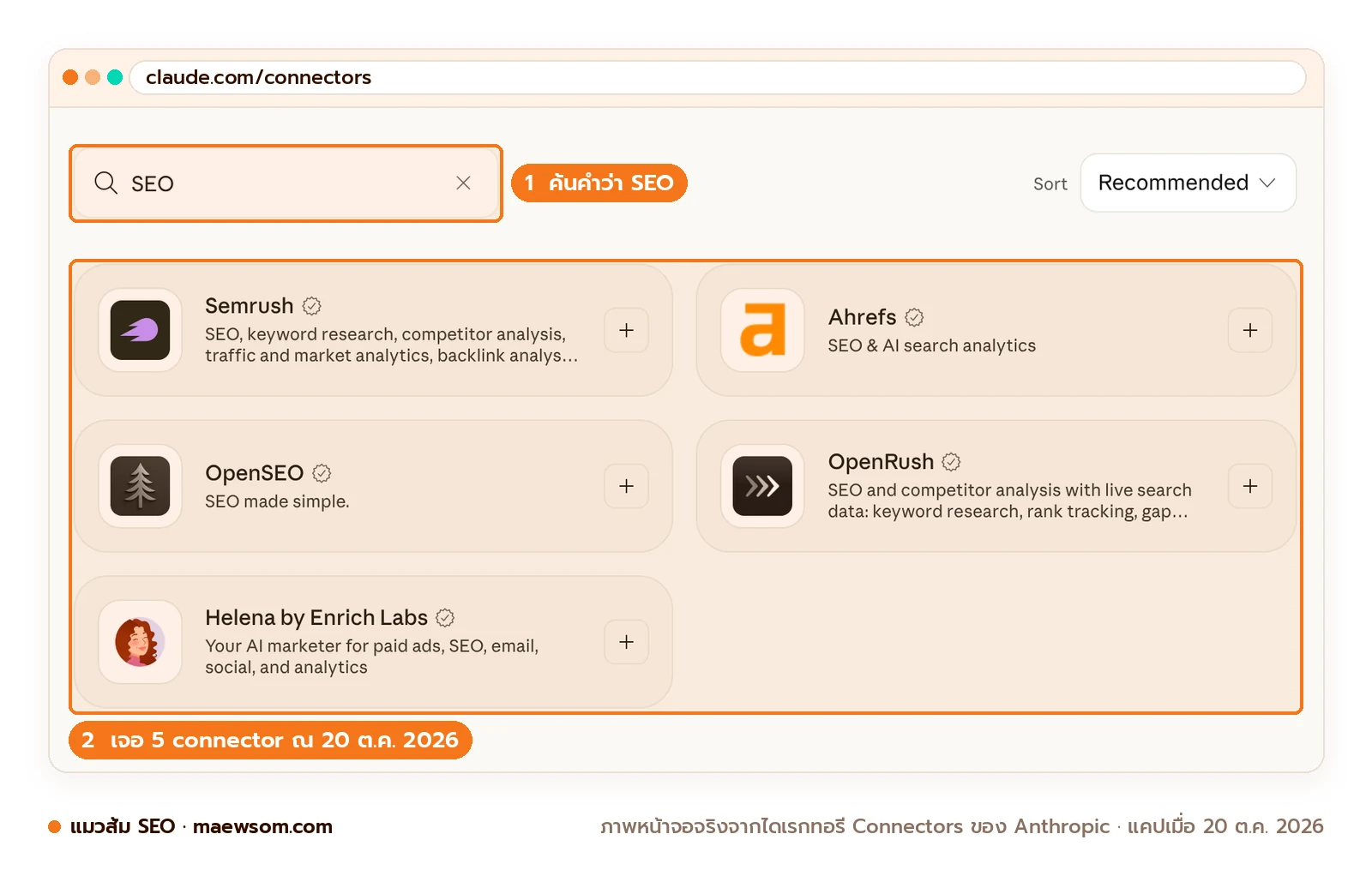Click the Sort label
Viewport: 1372px width, 870px height.
tap(1050, 183)
